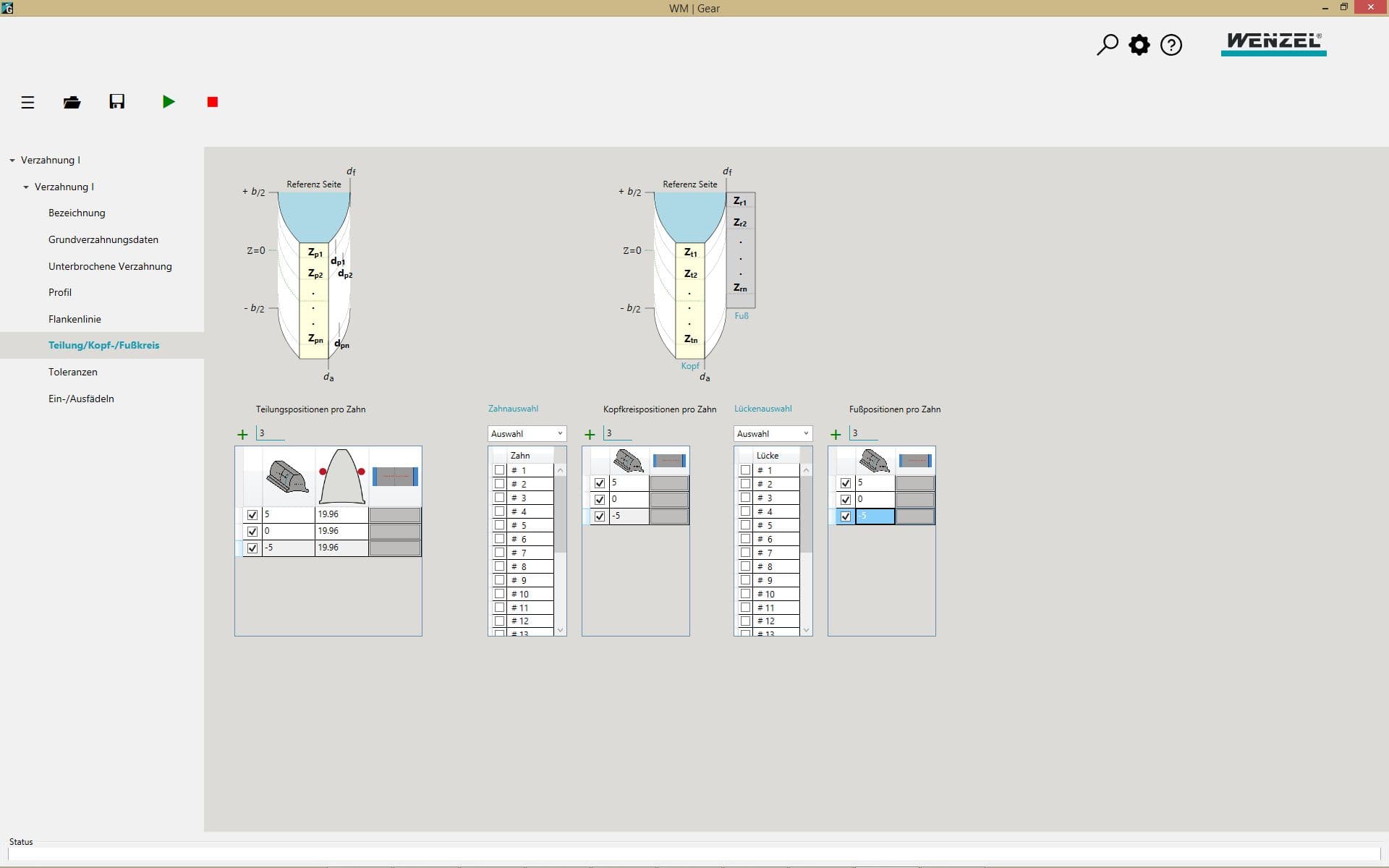Image resolution: width=1389 pixels, height=868 pixels.
Task: Click the Zahnauswahl link label
Action: click(513, 409)
